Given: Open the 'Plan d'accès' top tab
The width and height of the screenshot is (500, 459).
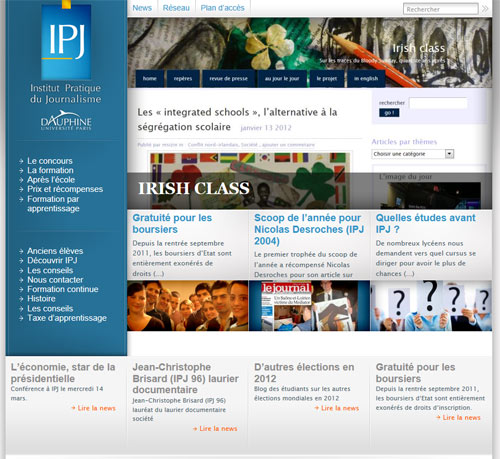Looking at the screenshot, I should [x=222, y=8].
